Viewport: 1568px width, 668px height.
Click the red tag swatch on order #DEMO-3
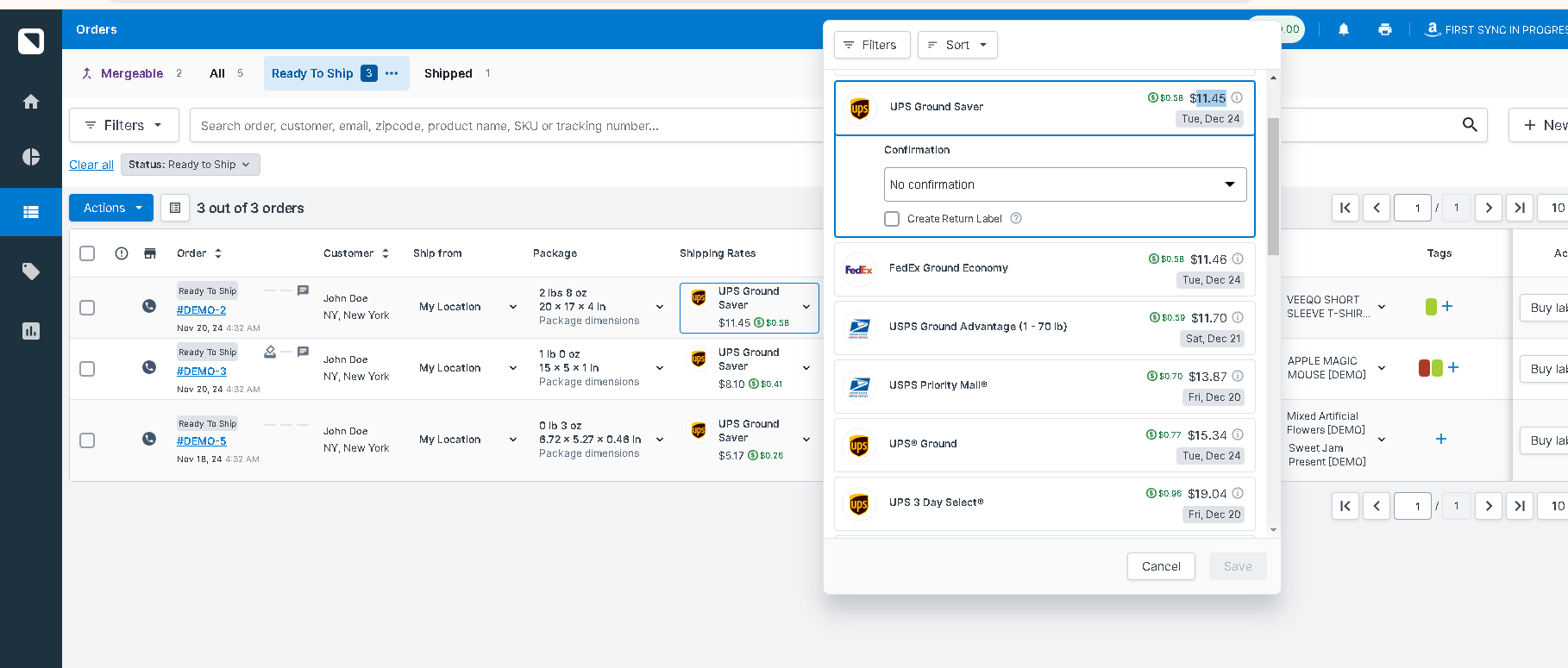pyautogui.click(x=1424, y=368)
